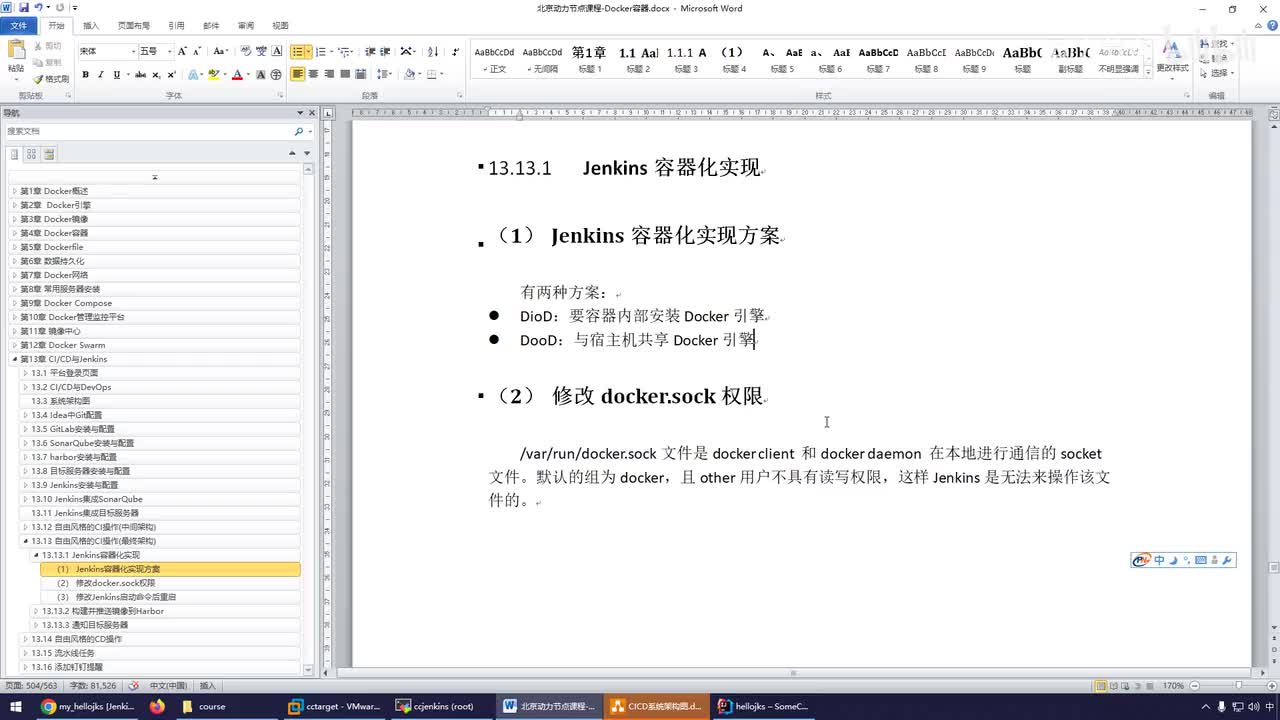Toggle strikethrough (abc) formatting
Viewport: 1280px width, 720px height.
(x=141, y=75)
